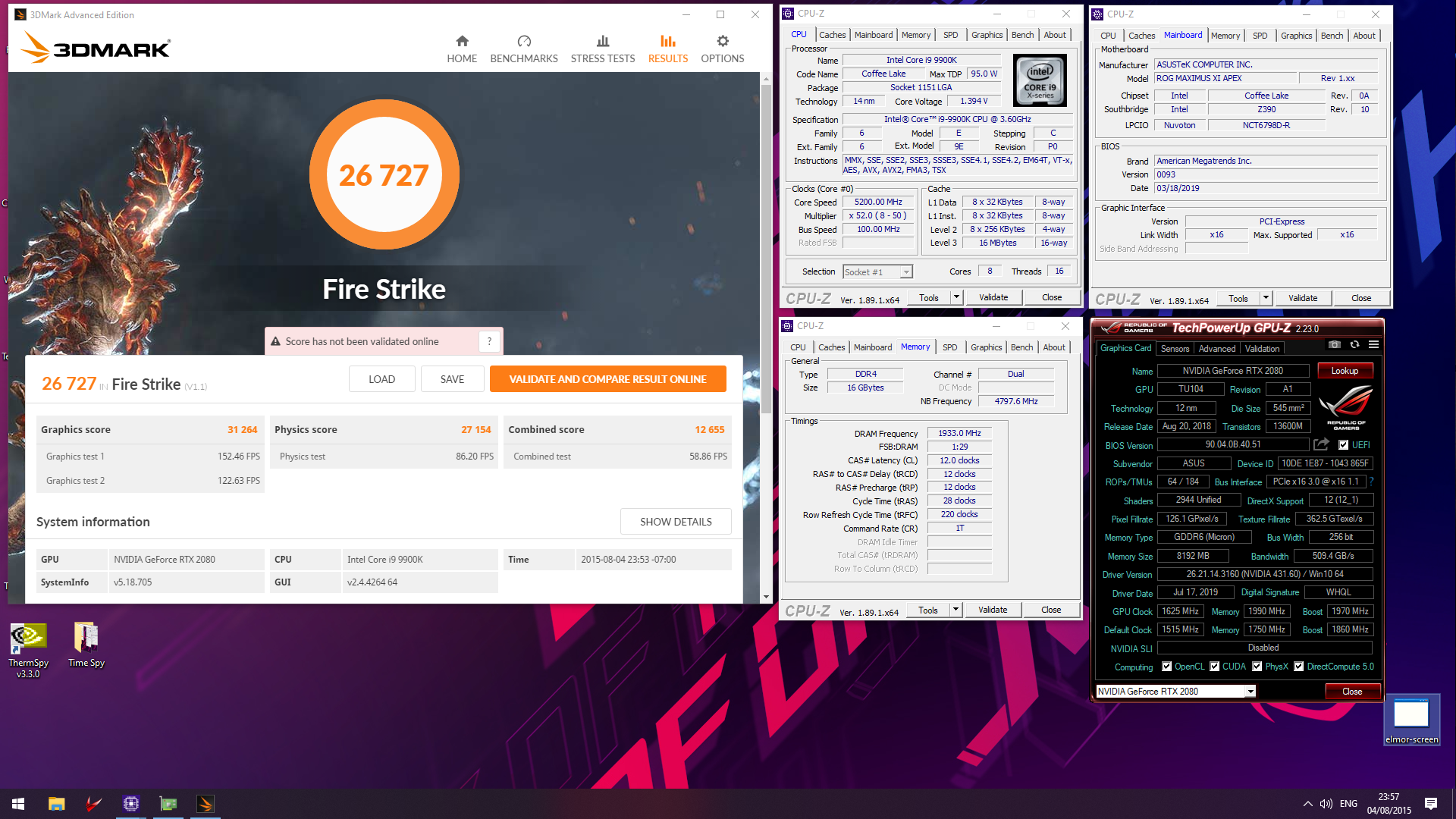1456x819 pixels.
Task: Click the LOAD button in 3DMark
Action: click(381, 379)
